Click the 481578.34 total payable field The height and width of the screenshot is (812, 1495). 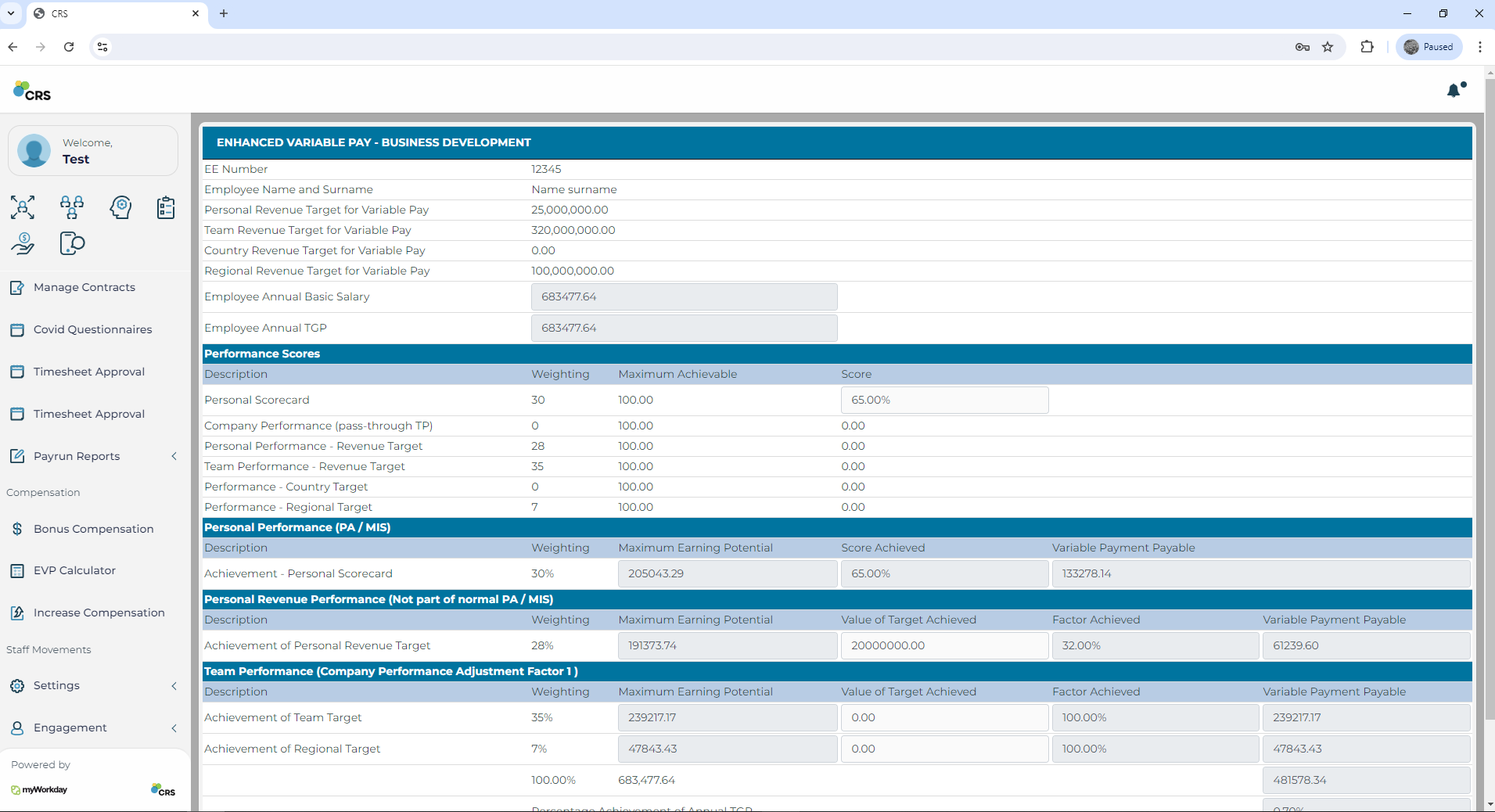tap(1366, 780)
